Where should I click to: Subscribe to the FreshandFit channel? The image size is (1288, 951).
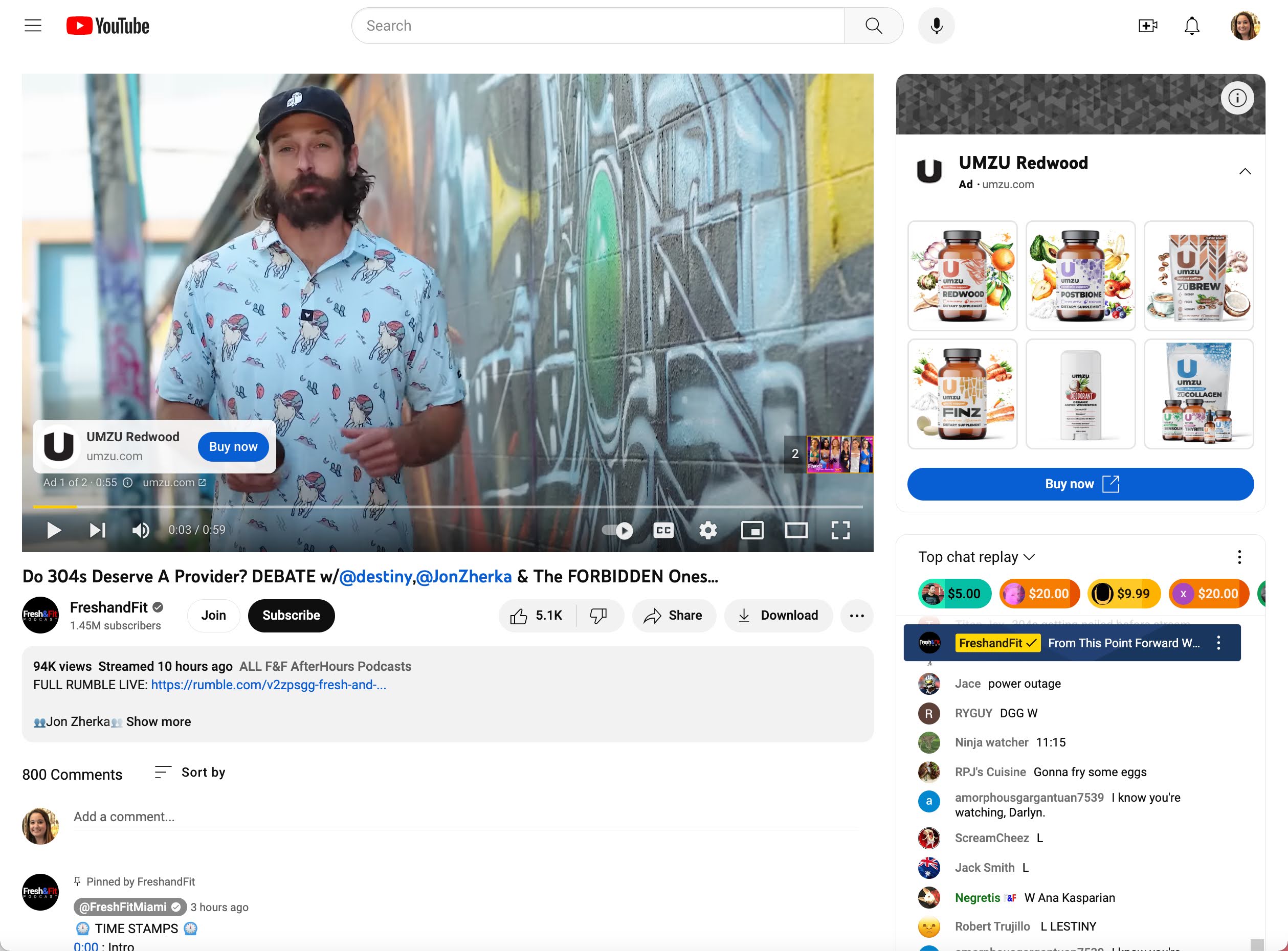point(291,615)
